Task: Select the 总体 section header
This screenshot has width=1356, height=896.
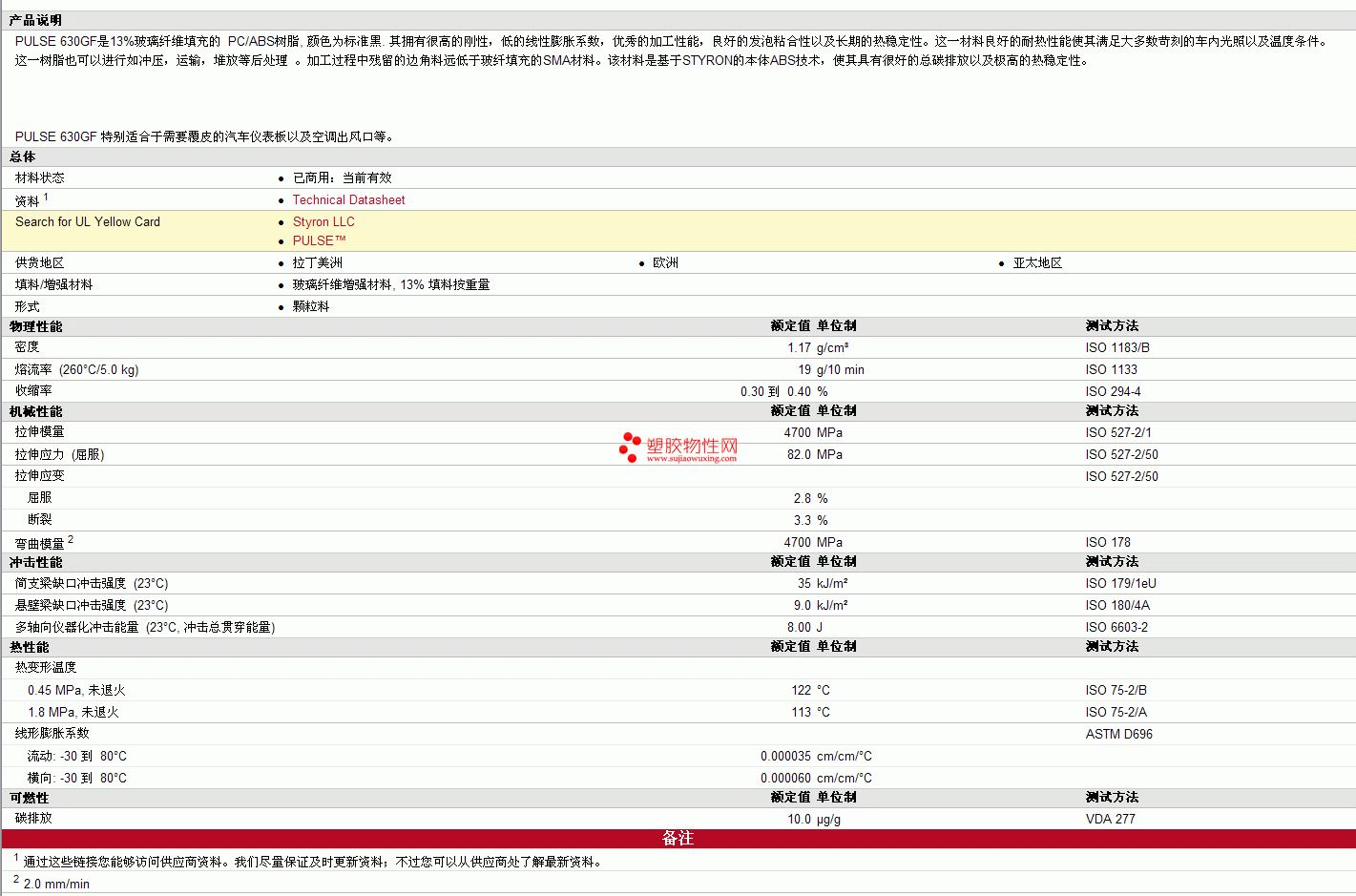Action: pos(23,157)
